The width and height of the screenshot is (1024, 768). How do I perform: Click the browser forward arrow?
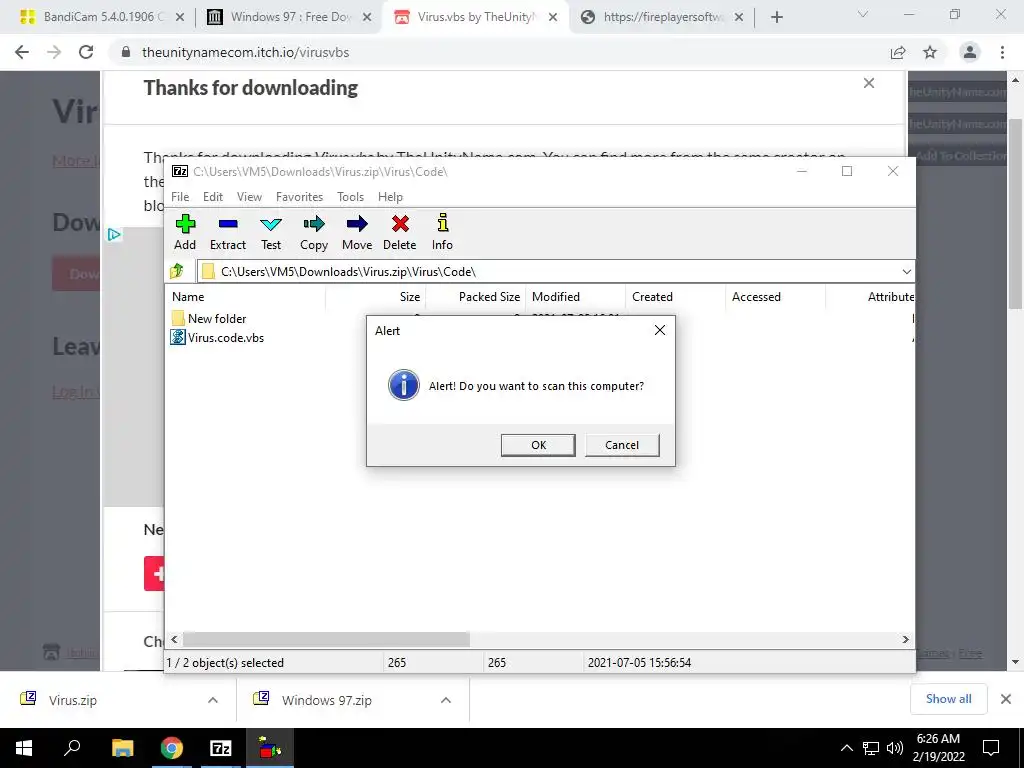pos(54,52)
